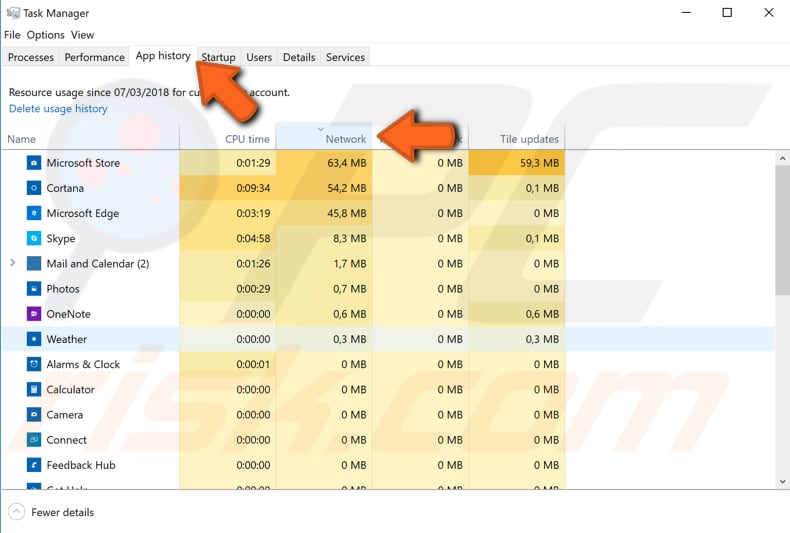
Task: Click the Microsoft Store app icon
Action: pyautogui.click(x=34, y=163)
